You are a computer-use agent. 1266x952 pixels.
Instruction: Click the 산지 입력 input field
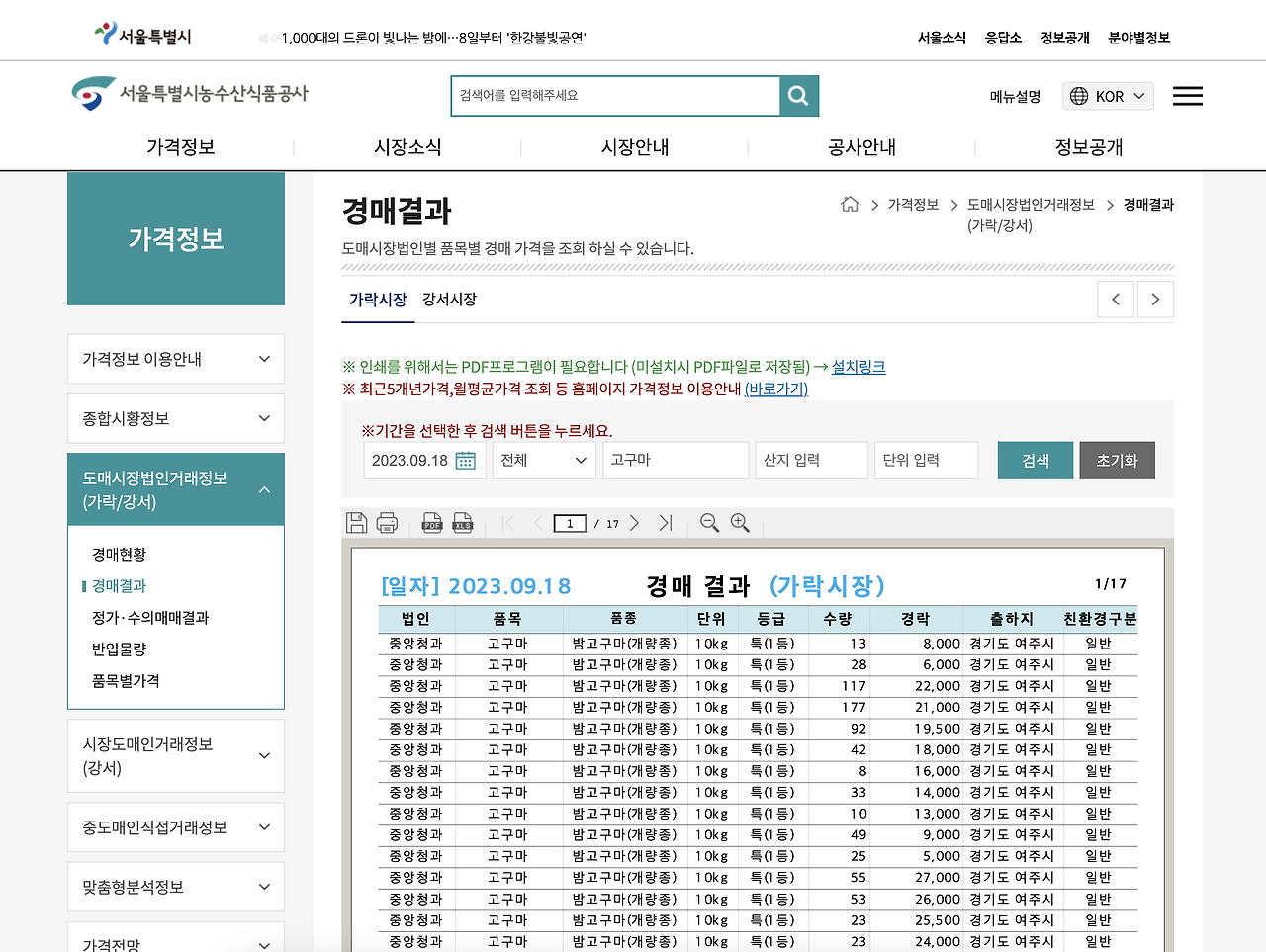pos(811,460)
